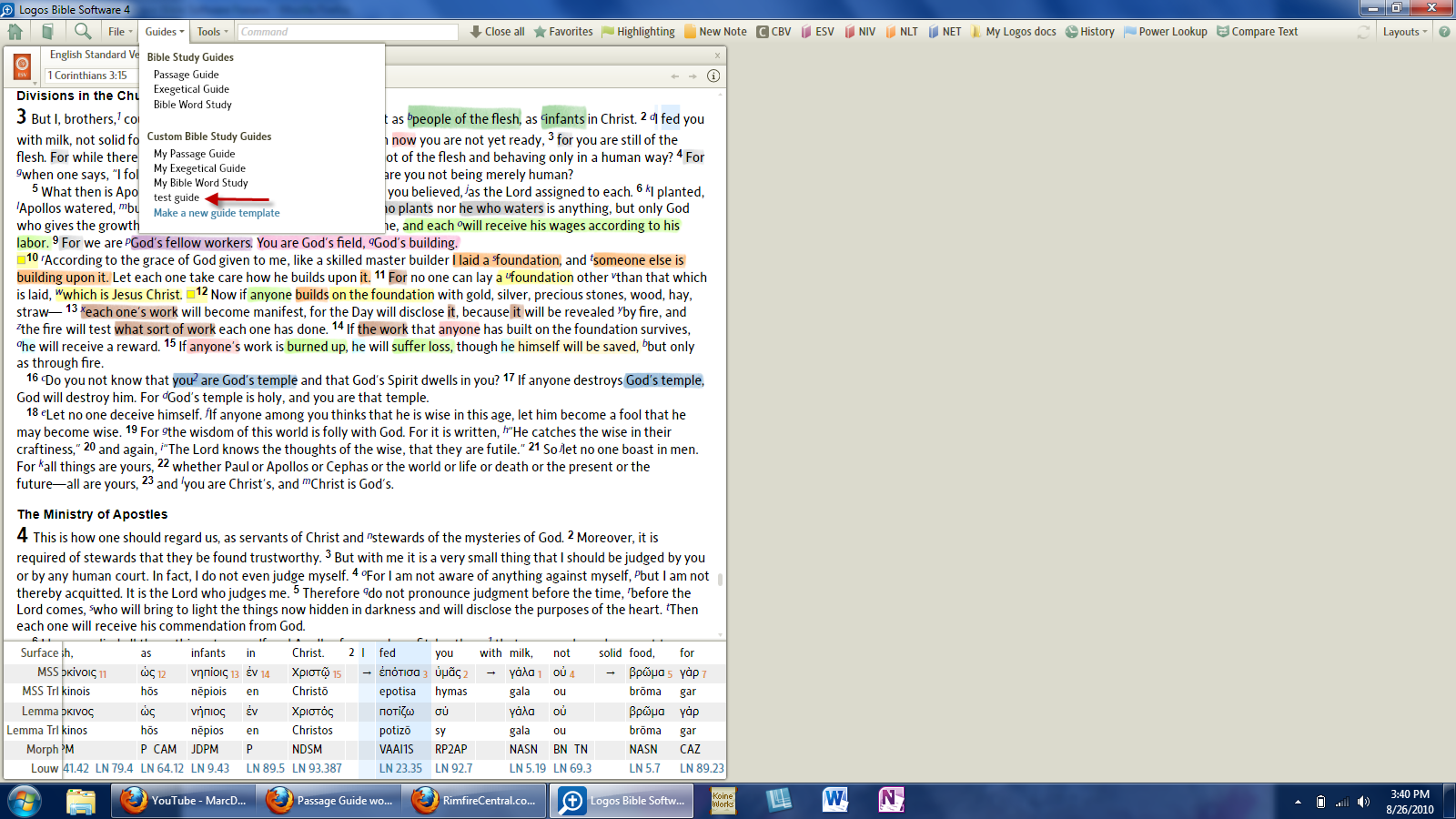Image resolution: width=1456 pixels, height=819 pixels.
Task: Go to the Logos Home page icon
Action: click(x=15, y=32)
